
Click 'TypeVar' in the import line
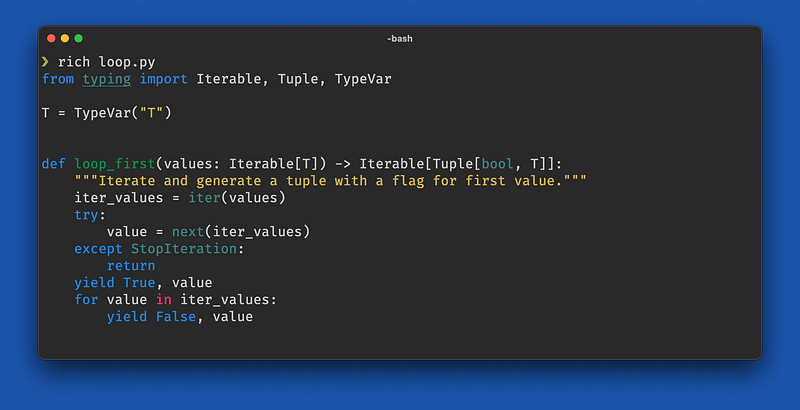point(363,79)
